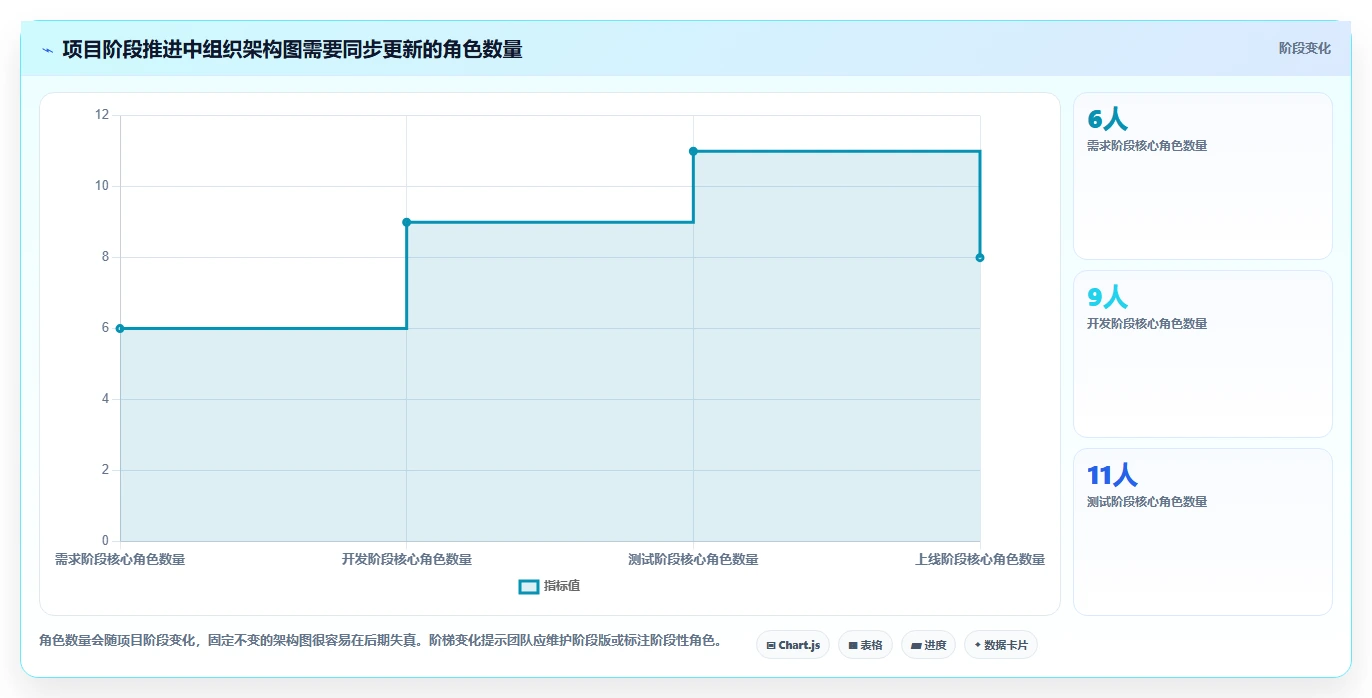Image resolution: width=1372 pixels, height=698 pixels.
Task: Click the y-axis tick label 10
Action: point(101,186)
